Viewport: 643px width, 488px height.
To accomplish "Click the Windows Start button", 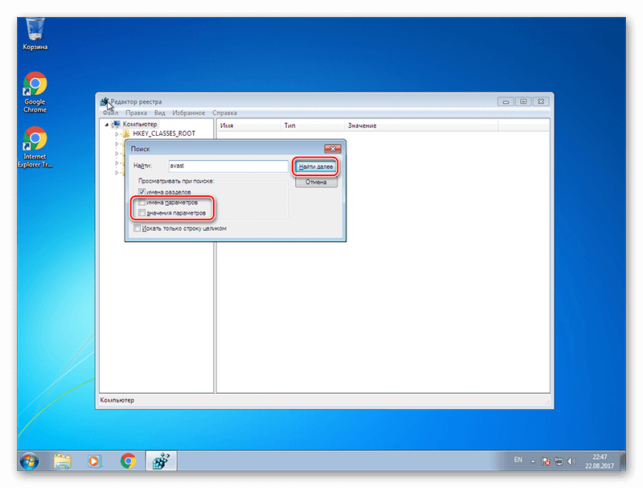I will [29, 461].
